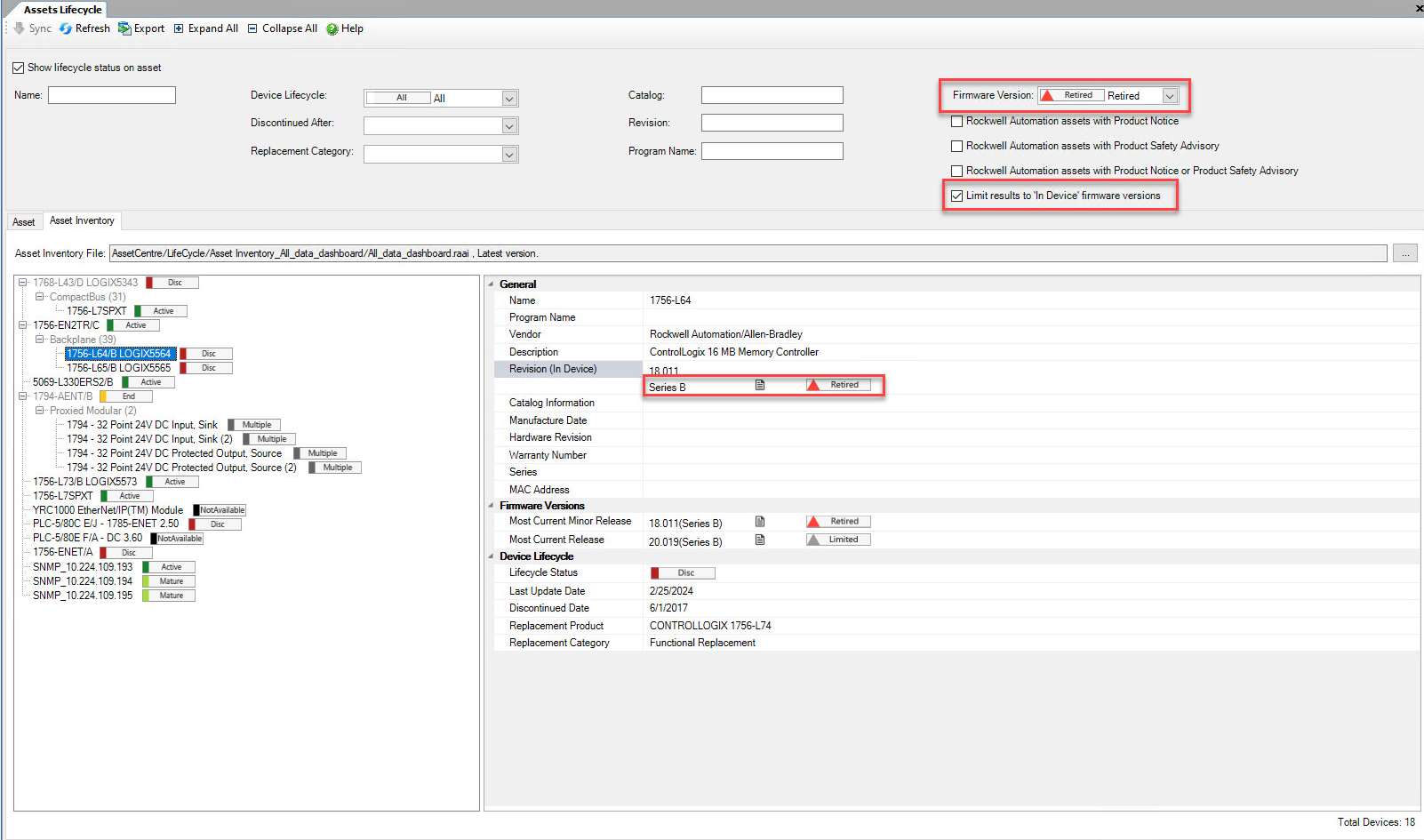The width and height of the screenshot is (1424, 840).
Task: Toggle Show lifecycle status on asset checkbox
Action: [x=19, y=68]
